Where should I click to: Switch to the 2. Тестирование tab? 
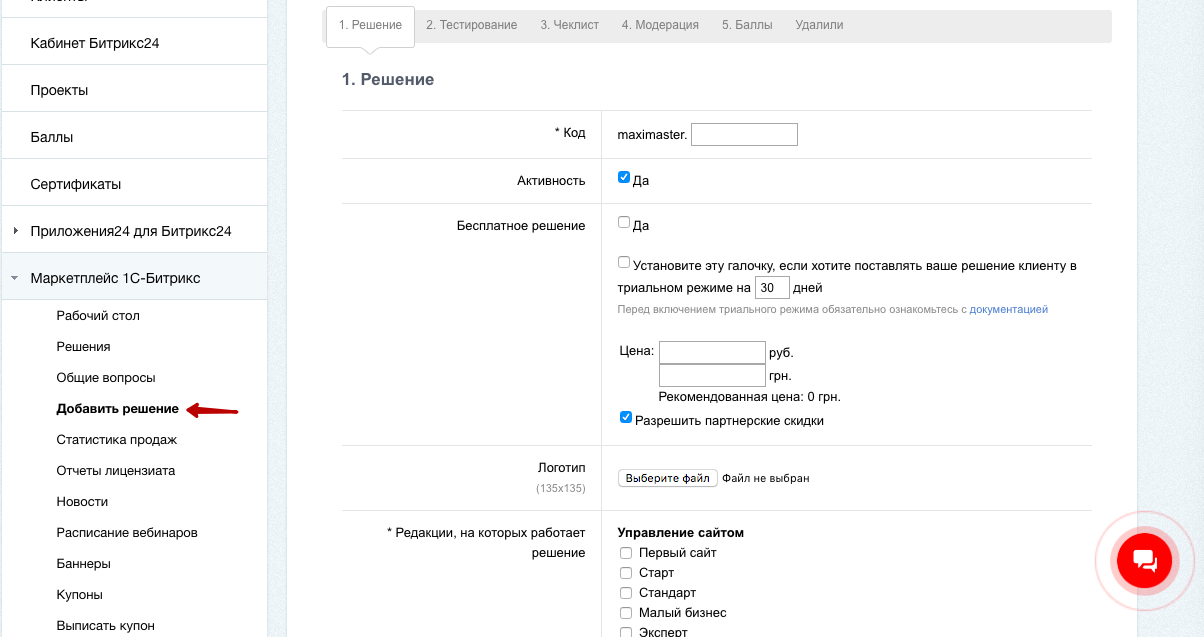471,25
